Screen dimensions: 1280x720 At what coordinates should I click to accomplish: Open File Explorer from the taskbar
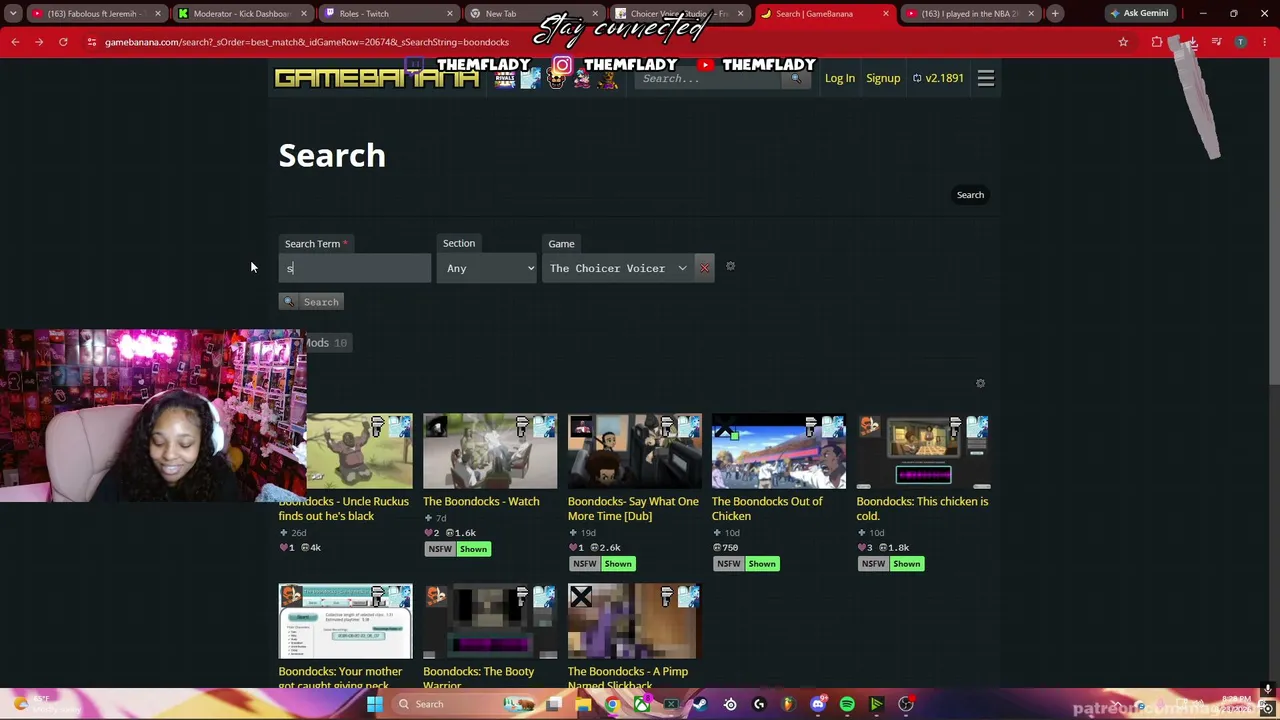click(583, 704)
